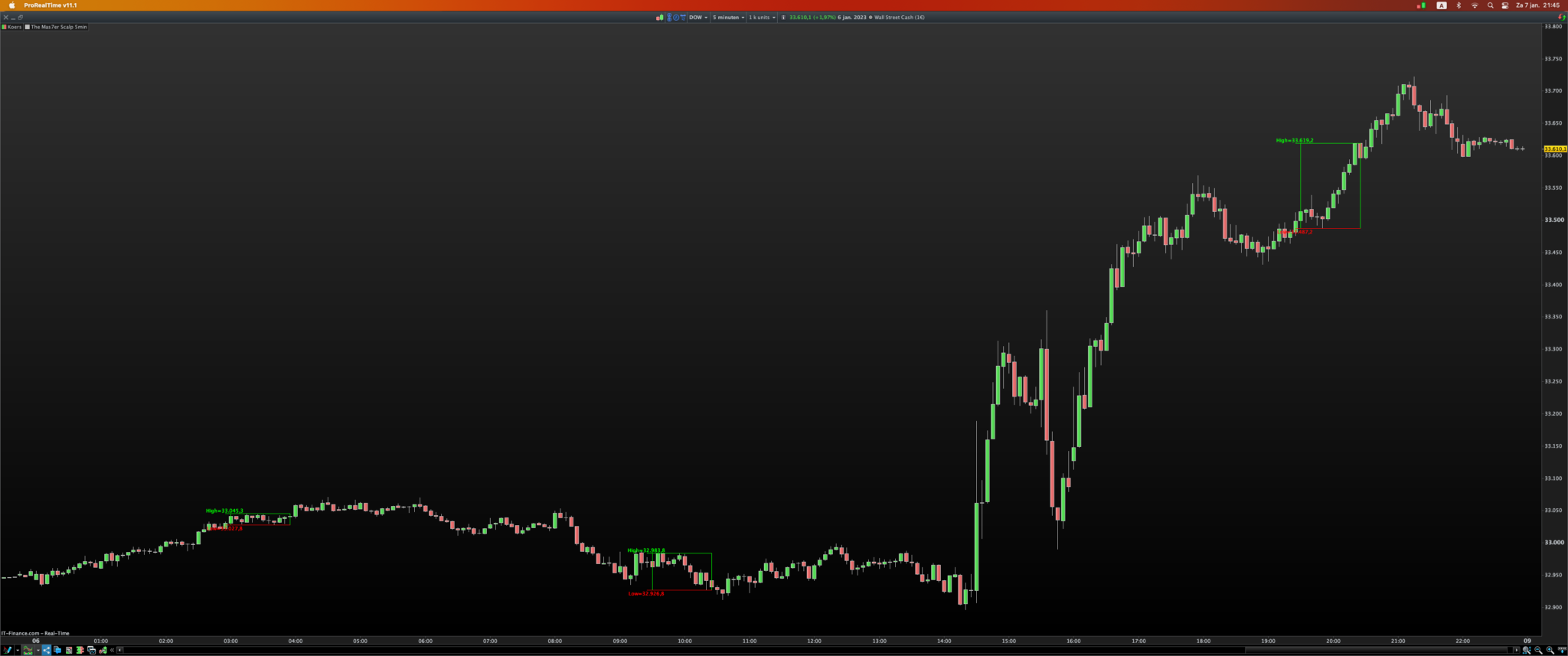Click the blue figure icon next to DOW
Image resolution: width=1568 pixels, height=656 pixels.
coord(669,18)
